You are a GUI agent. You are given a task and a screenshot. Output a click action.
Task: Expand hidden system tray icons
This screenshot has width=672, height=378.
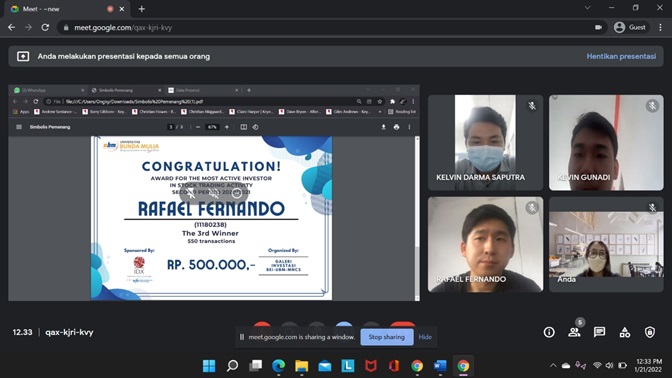pyautogui.click(x=553, y=366)
